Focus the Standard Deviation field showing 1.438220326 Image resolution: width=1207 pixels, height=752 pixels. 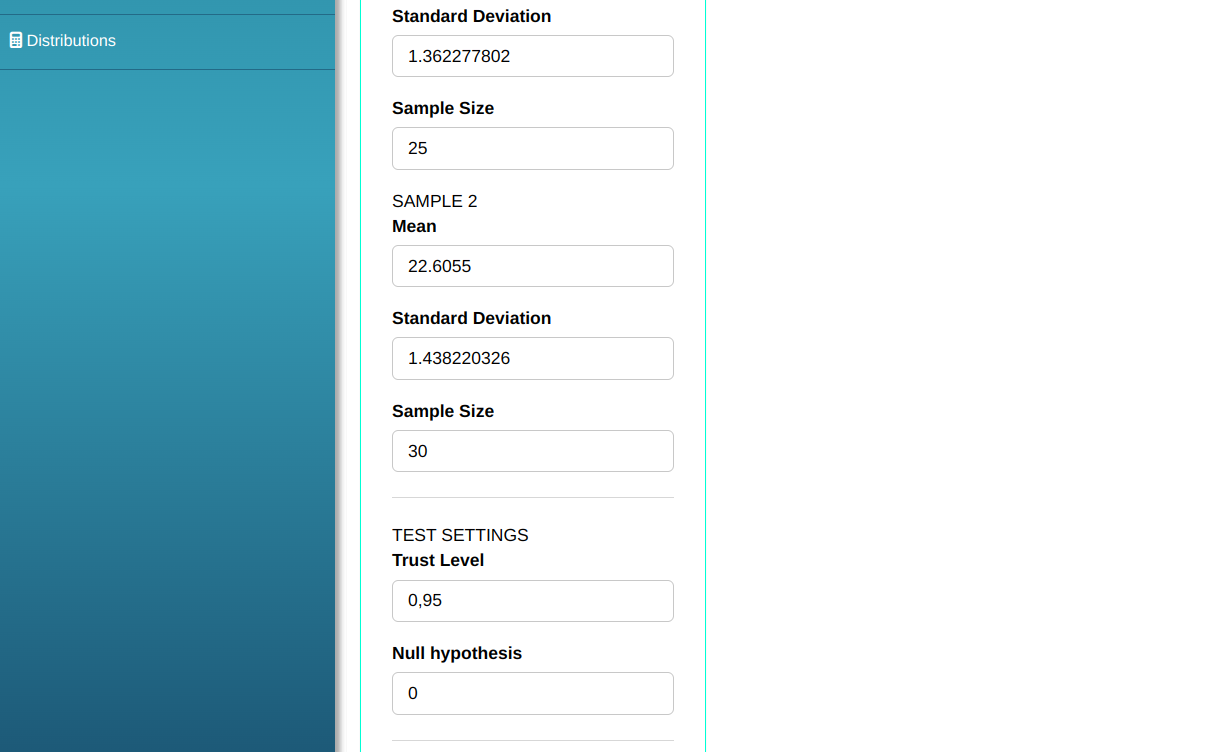(x=532, y=358)
